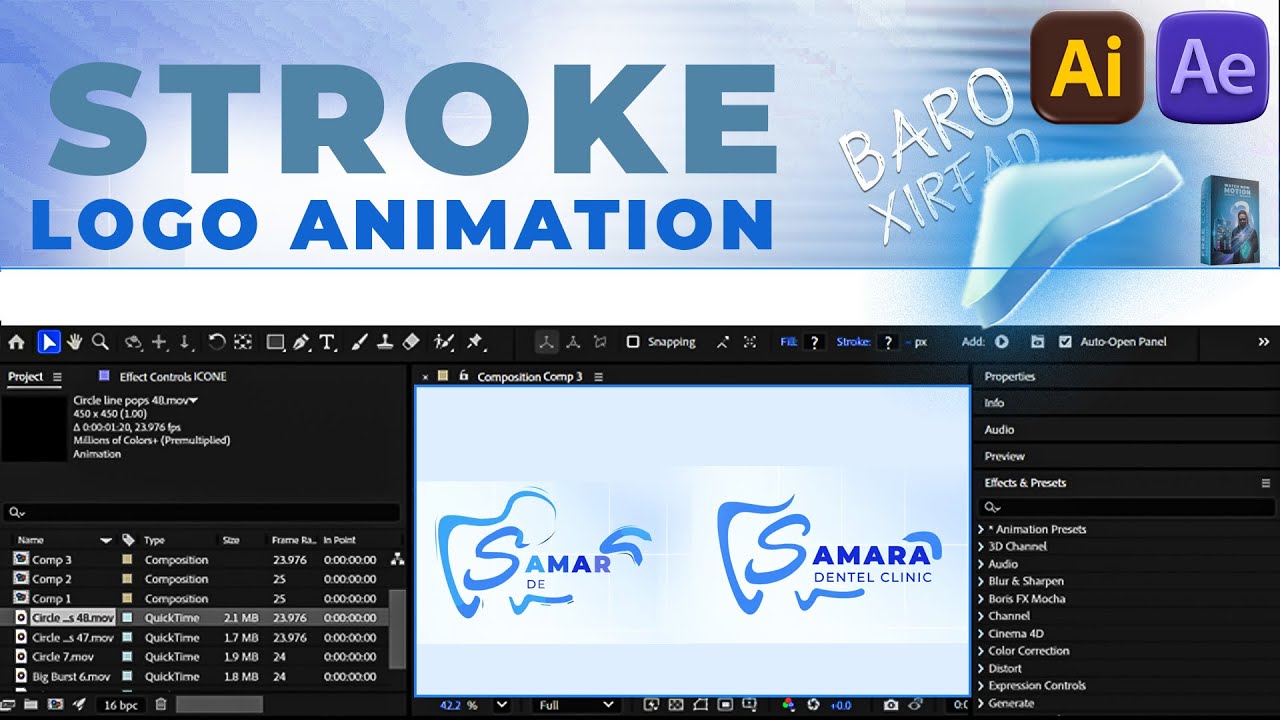The height and width of the screenshot is (720, 1280).
Task: Select the Zoom magnifier tool
Action: click(100, 342)
